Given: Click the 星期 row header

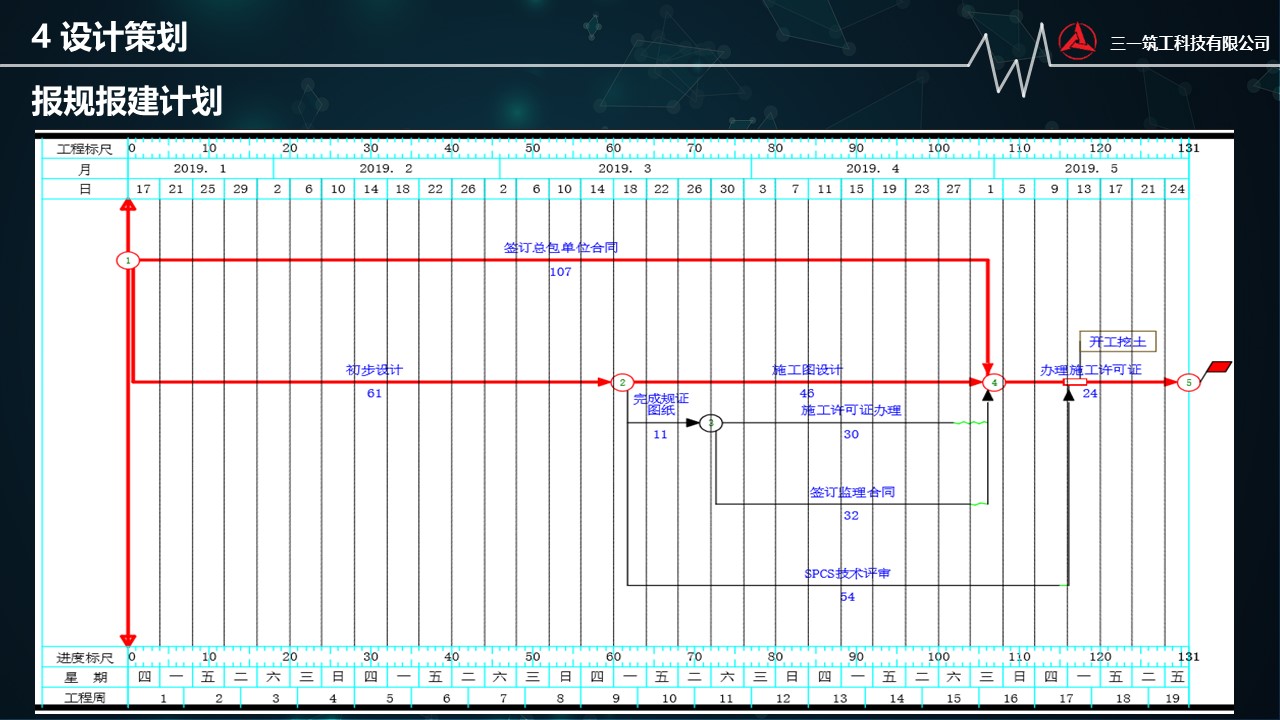Looking at the screenshot, I should pos(84,677).
